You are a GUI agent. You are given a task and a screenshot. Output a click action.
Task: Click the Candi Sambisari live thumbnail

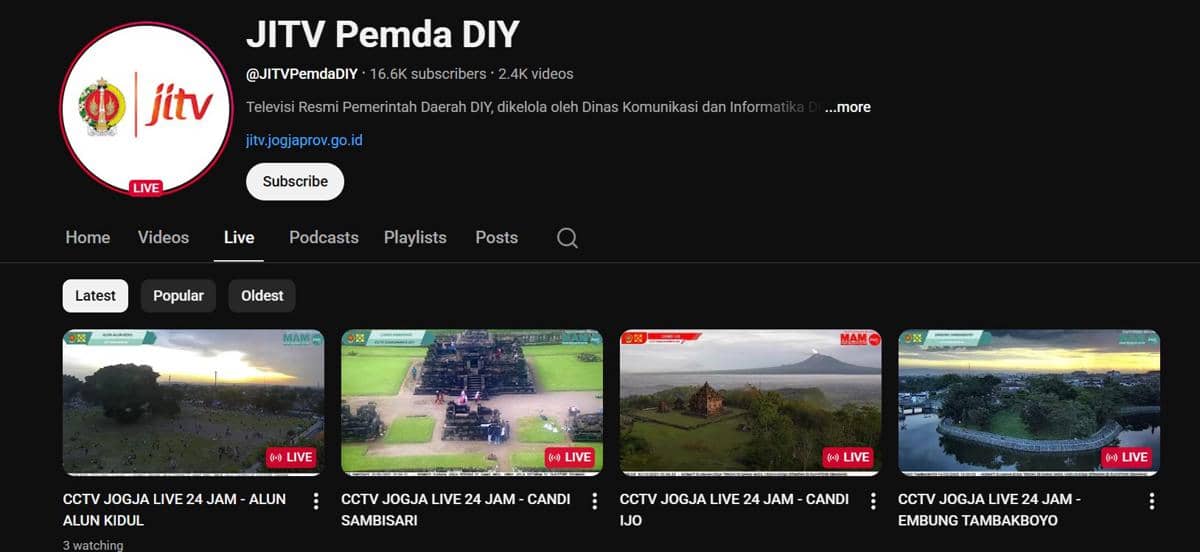472,402
